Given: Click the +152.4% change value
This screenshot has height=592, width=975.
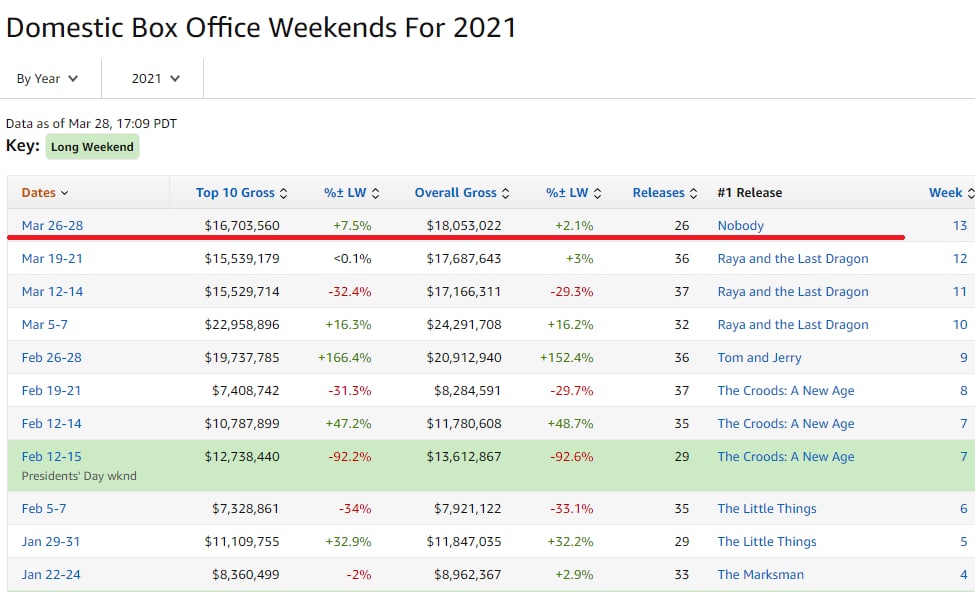Looking at the screenshot, I should [x=566, y=358].
